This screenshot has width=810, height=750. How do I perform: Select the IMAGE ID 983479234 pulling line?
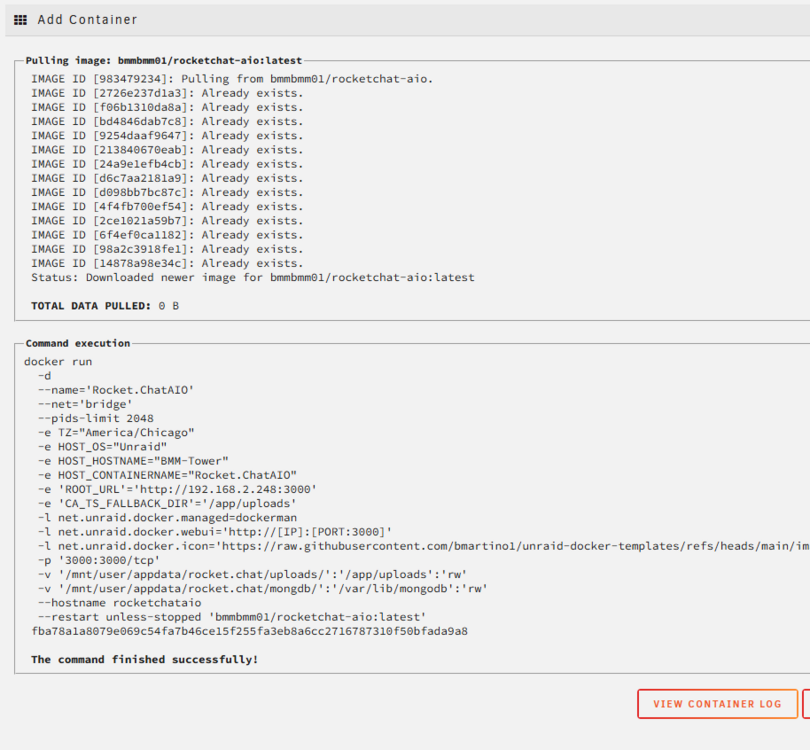tap(232, 79)
